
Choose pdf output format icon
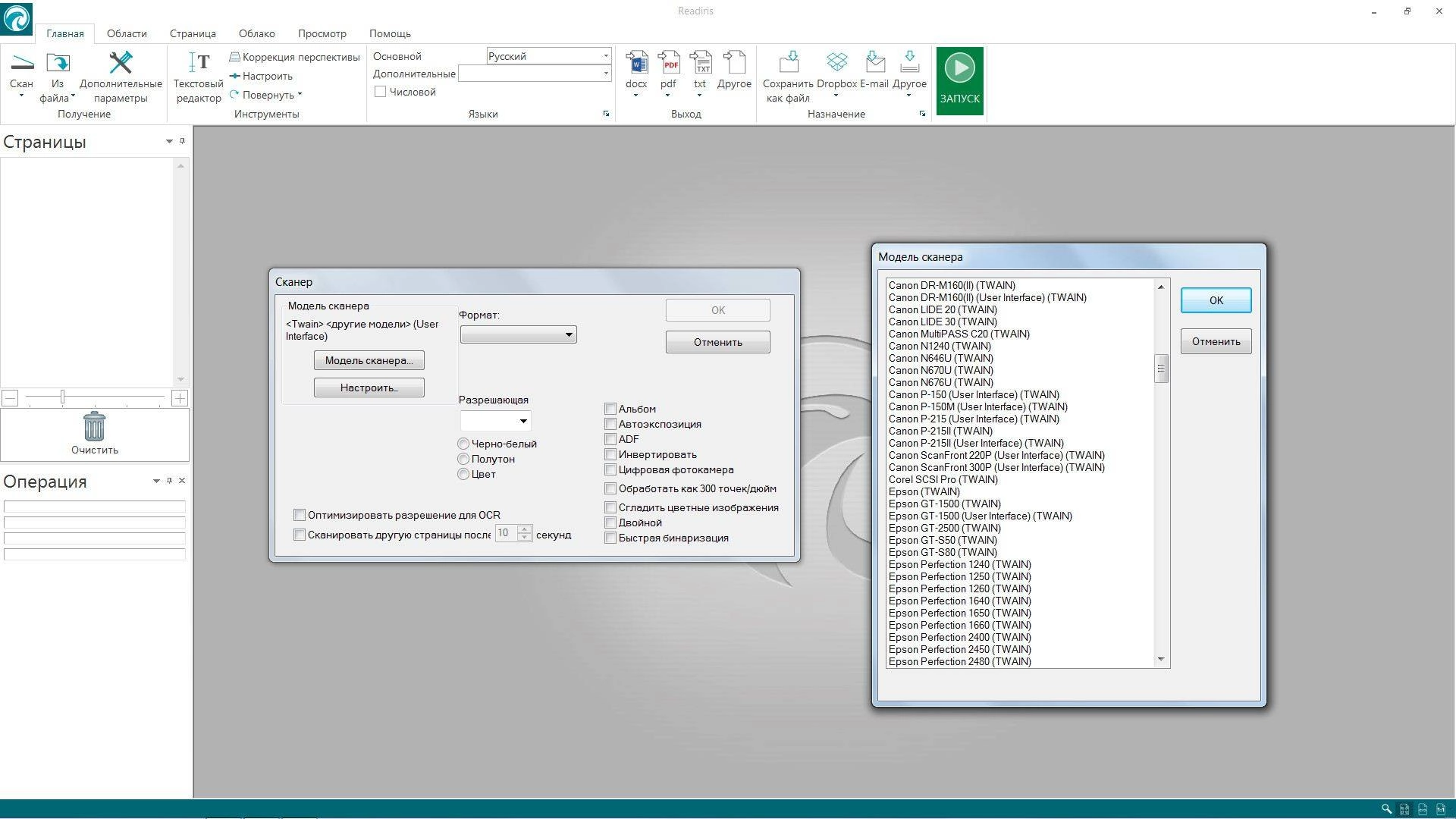click(x=668, y=63)
